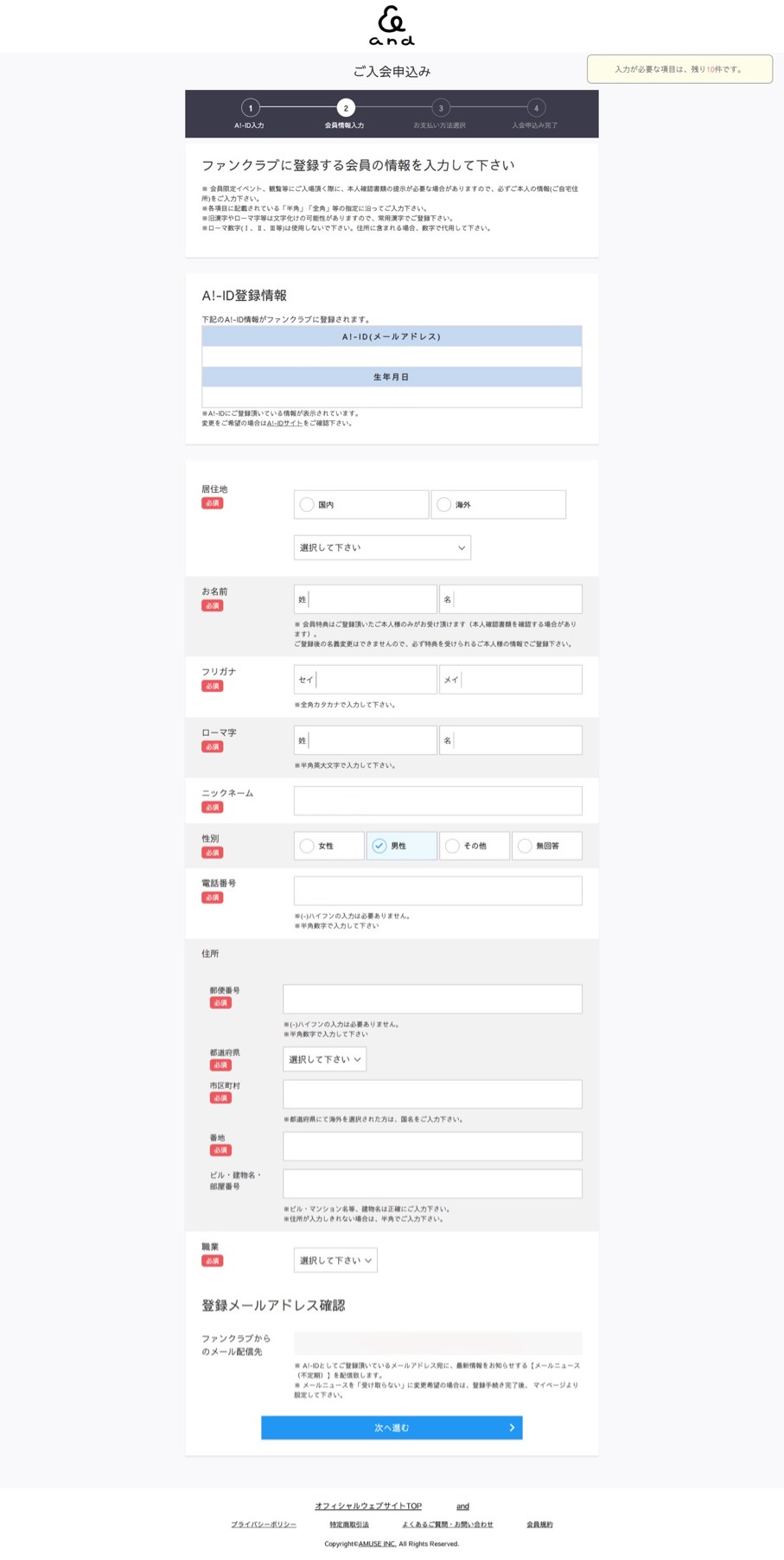Open 職業 occupation dropdown
Viewport: 784px width, 1560px height.
pyautogui.click(x=335, y=1261)
